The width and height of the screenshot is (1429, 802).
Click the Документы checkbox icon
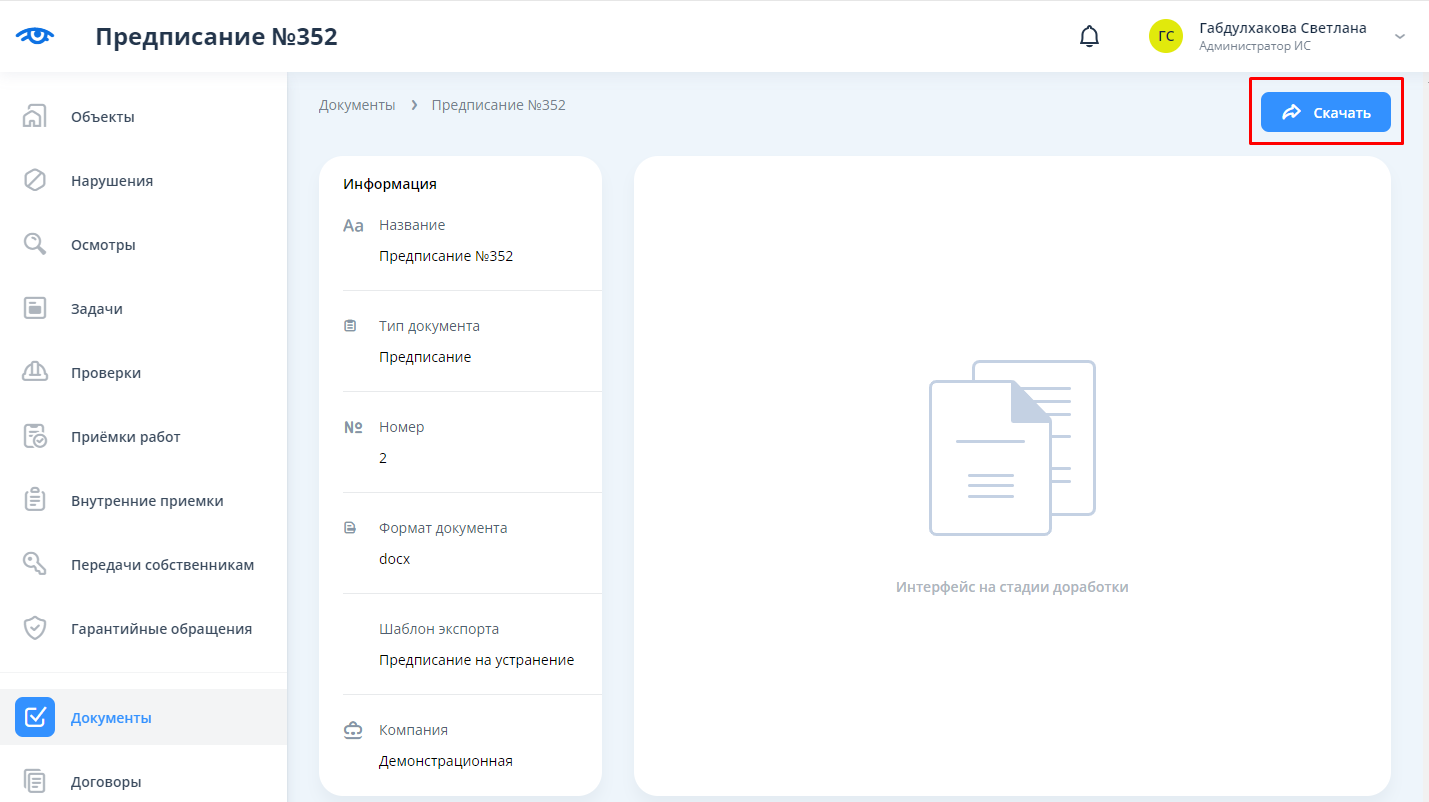point(35,717)
